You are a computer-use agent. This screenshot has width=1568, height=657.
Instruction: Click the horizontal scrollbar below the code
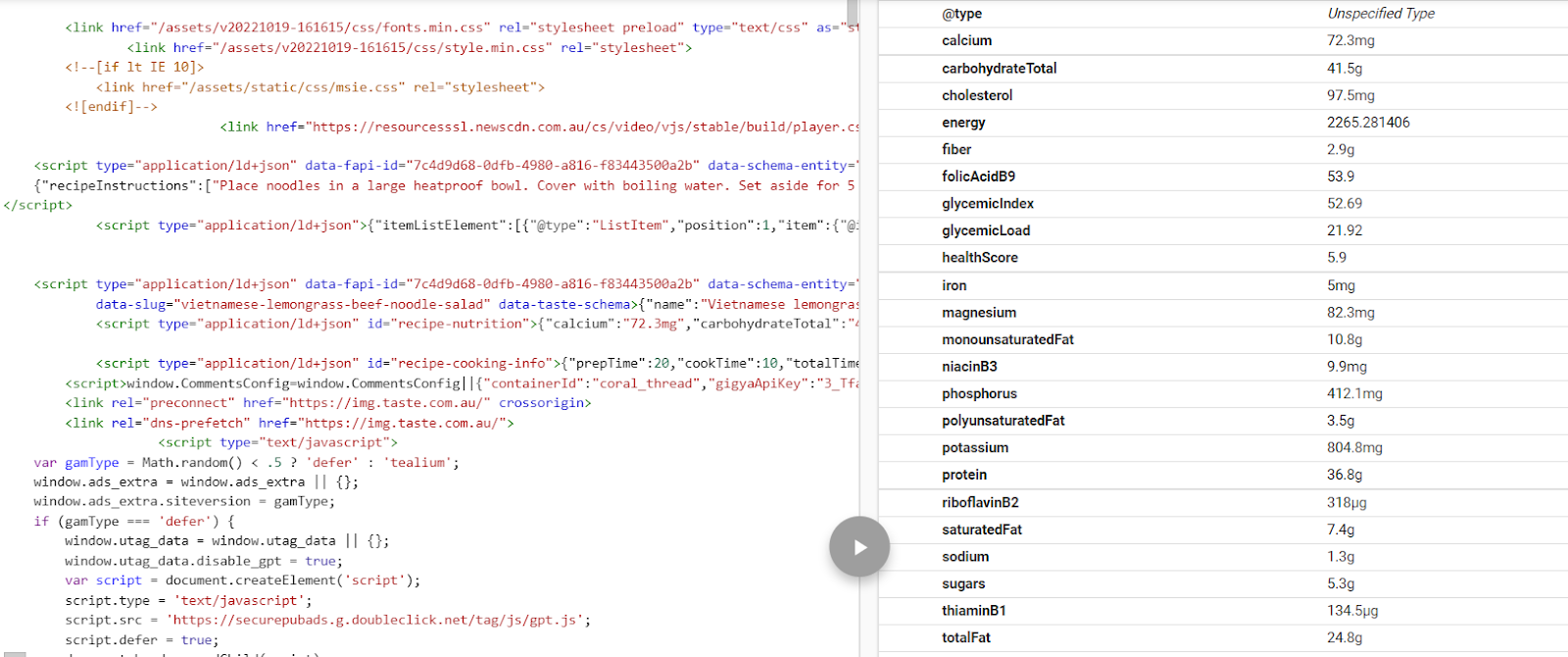tap(13, 653)
